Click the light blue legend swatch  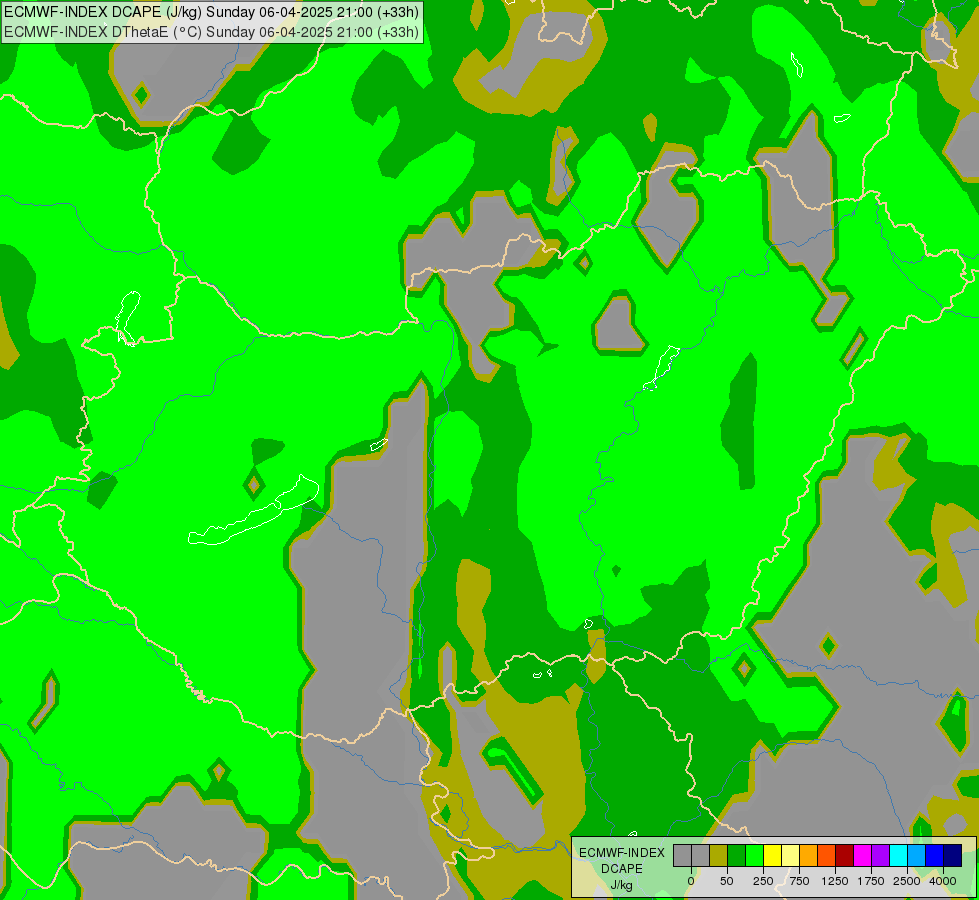coord(916,855)
